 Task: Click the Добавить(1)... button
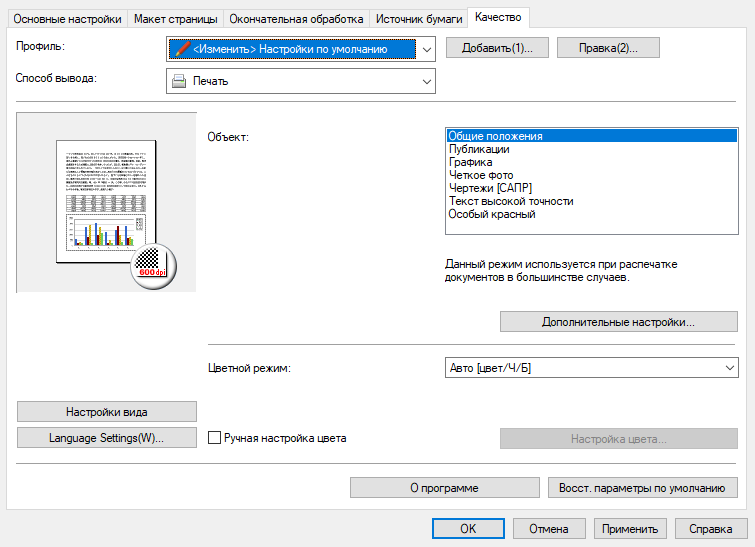497,48
